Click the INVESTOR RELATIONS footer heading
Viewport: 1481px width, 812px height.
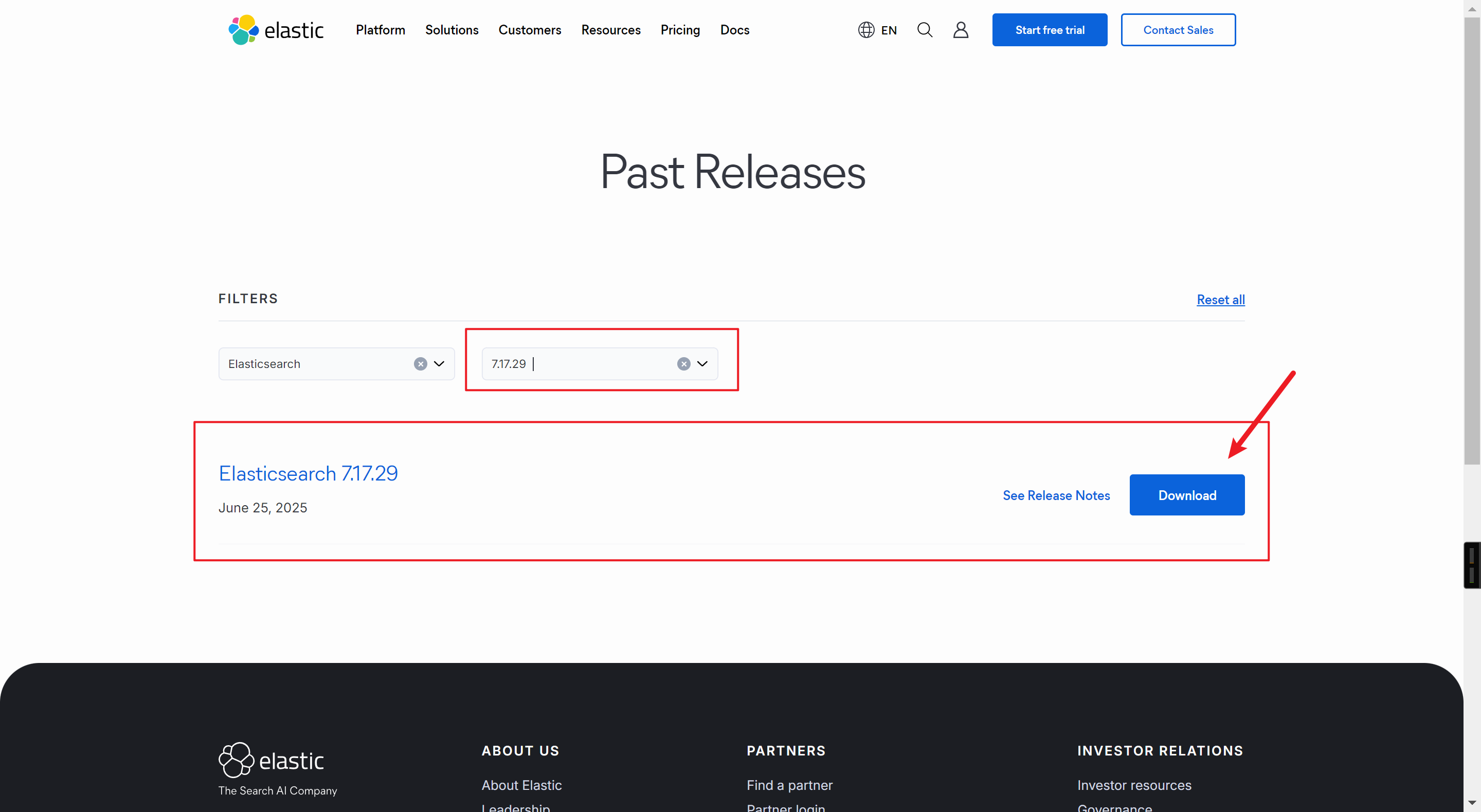(x=1160, y=750)
